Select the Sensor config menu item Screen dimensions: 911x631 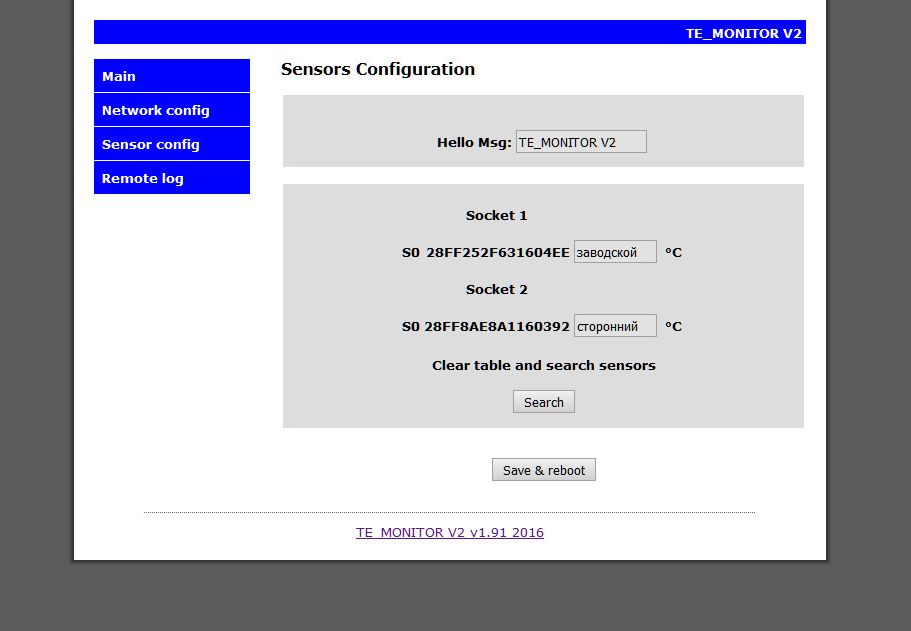click(x=172, y=144)
